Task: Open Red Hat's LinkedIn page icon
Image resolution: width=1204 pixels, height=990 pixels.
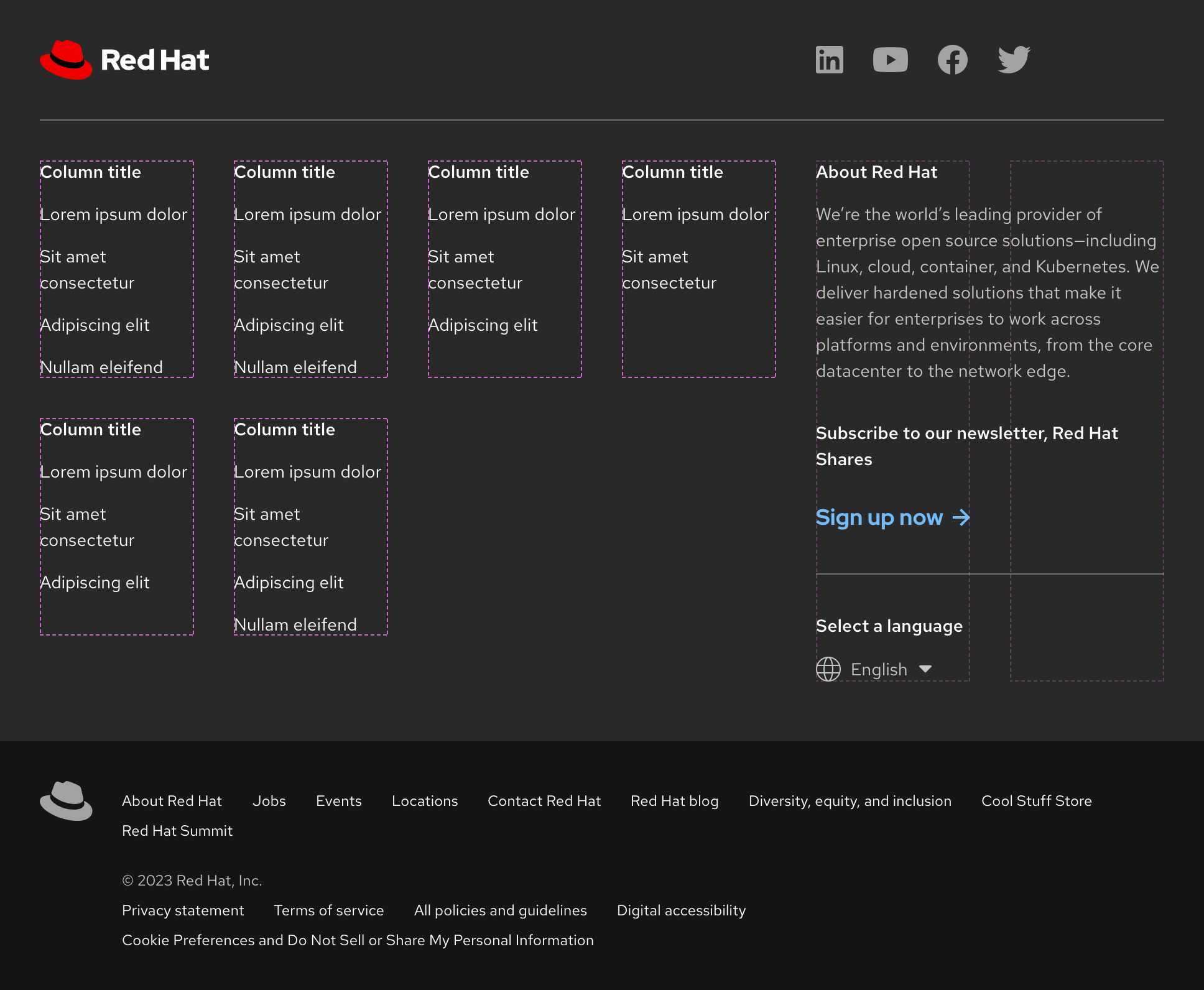Action: (x=829, y=59)
